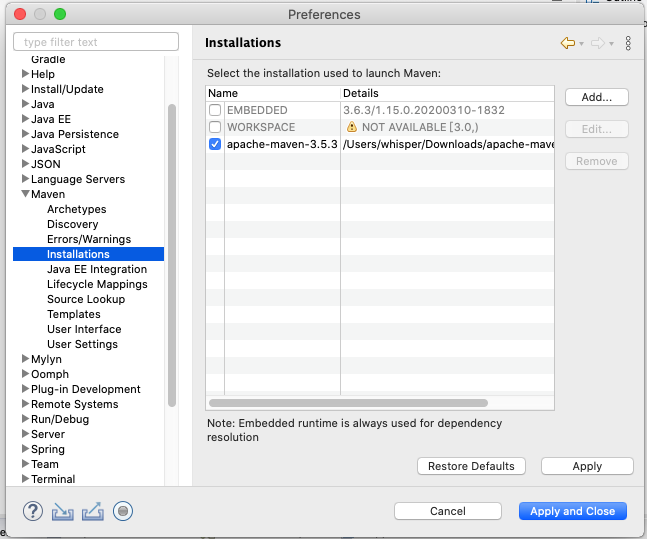Toggle the Oomph preference recorder icon
Image resolution: width=647 pixels, height=539 pixels.
click(x=123, y=511)
